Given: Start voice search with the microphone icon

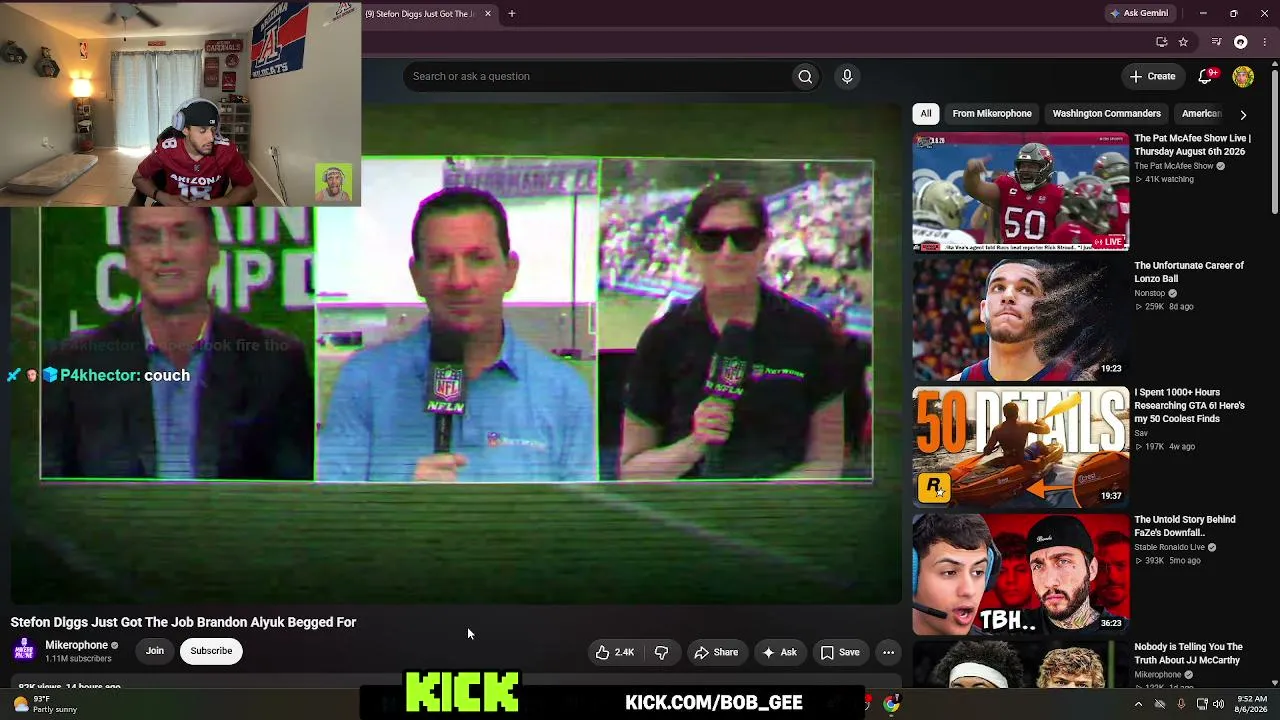Looking at the screenshot, I should pos(847,76).
